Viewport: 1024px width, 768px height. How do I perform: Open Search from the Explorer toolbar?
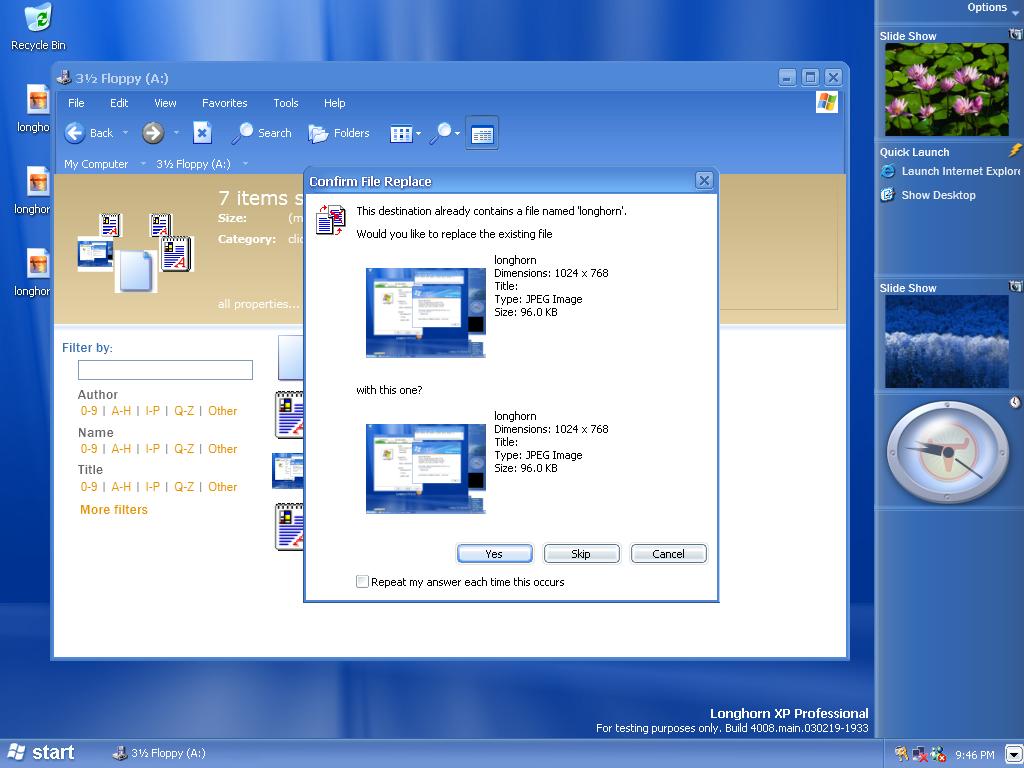click(x=262, y=133)
